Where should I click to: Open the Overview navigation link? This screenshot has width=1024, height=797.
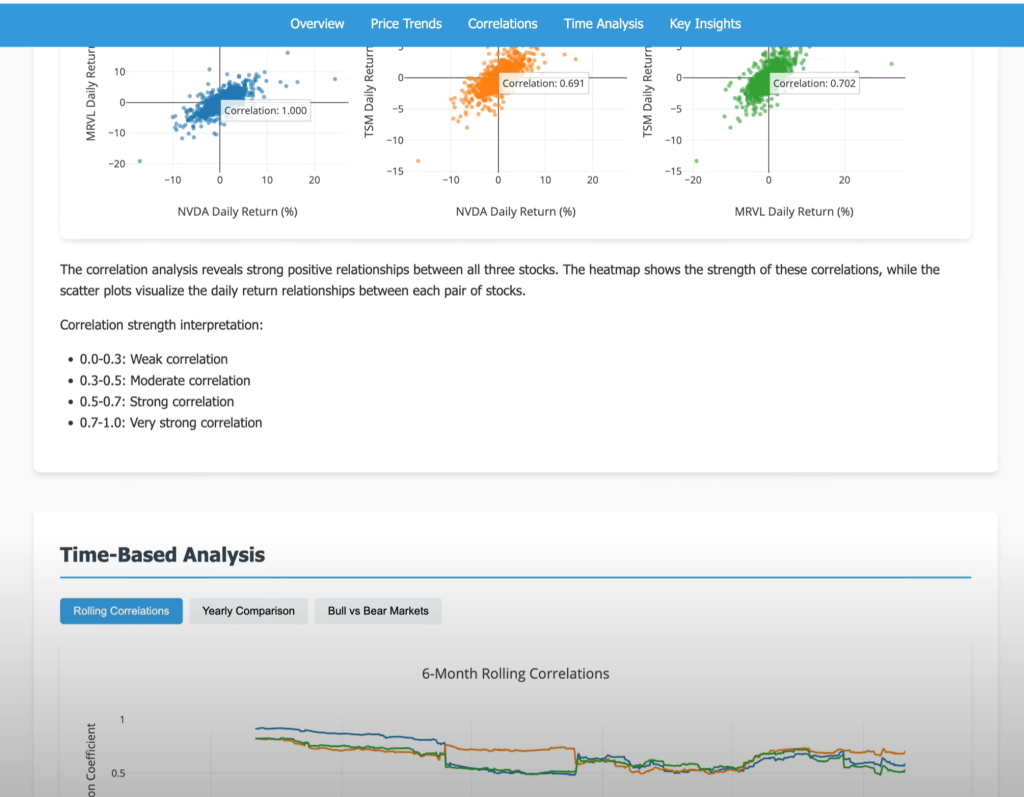click(x=317, y=24)
